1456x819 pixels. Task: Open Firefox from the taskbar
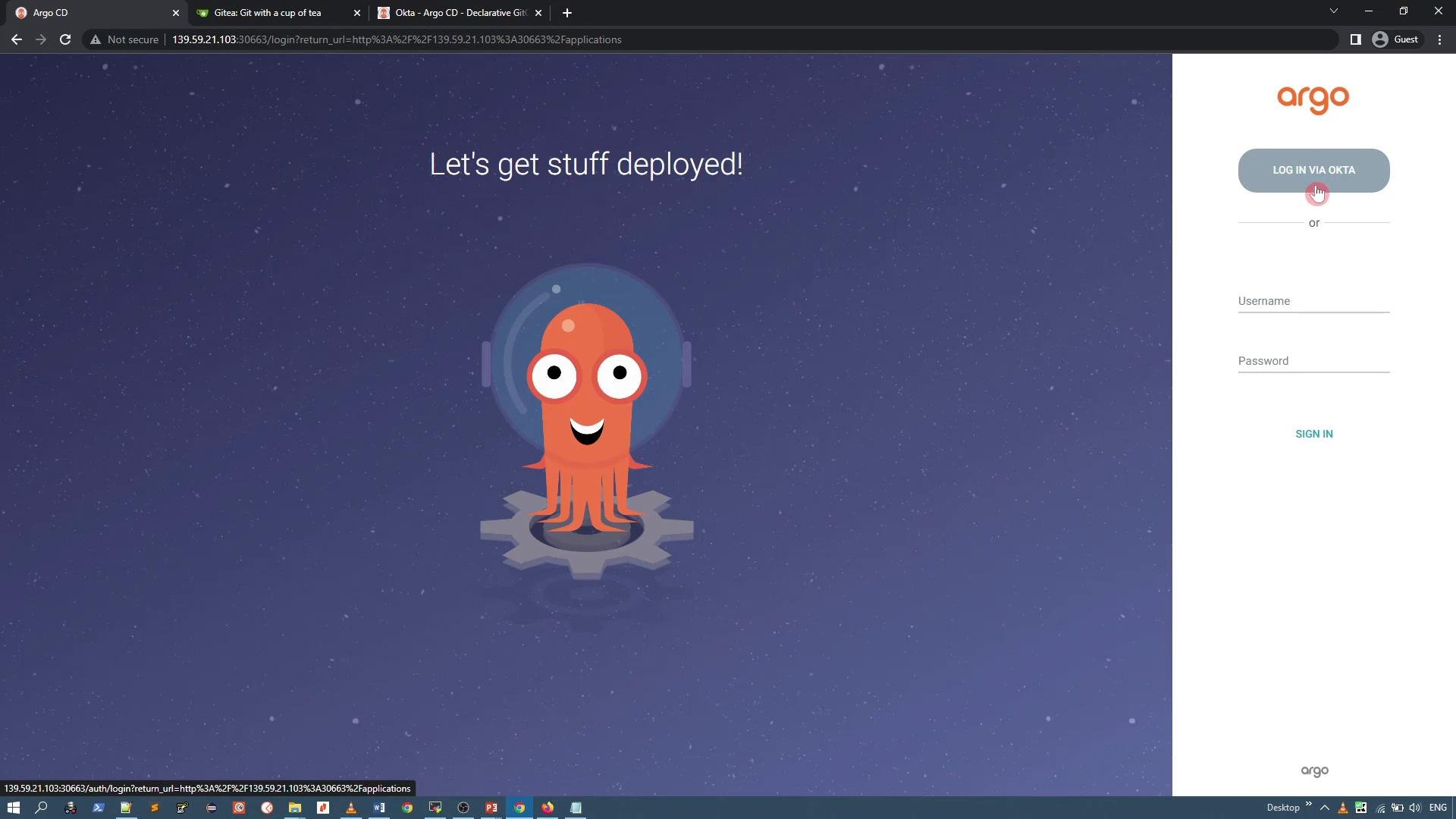coord(547,808)
